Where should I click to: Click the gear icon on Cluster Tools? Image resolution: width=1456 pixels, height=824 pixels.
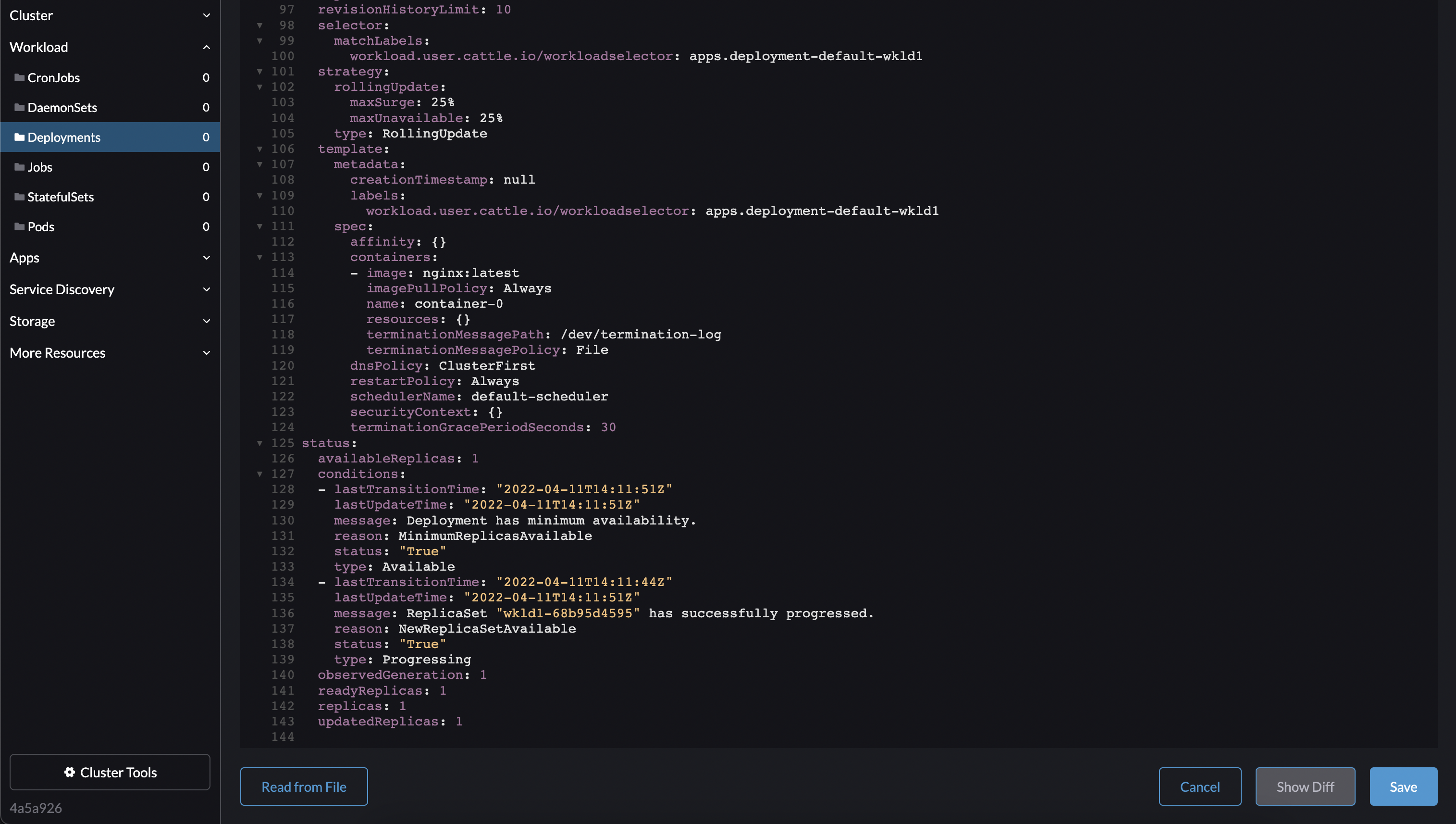70,772
